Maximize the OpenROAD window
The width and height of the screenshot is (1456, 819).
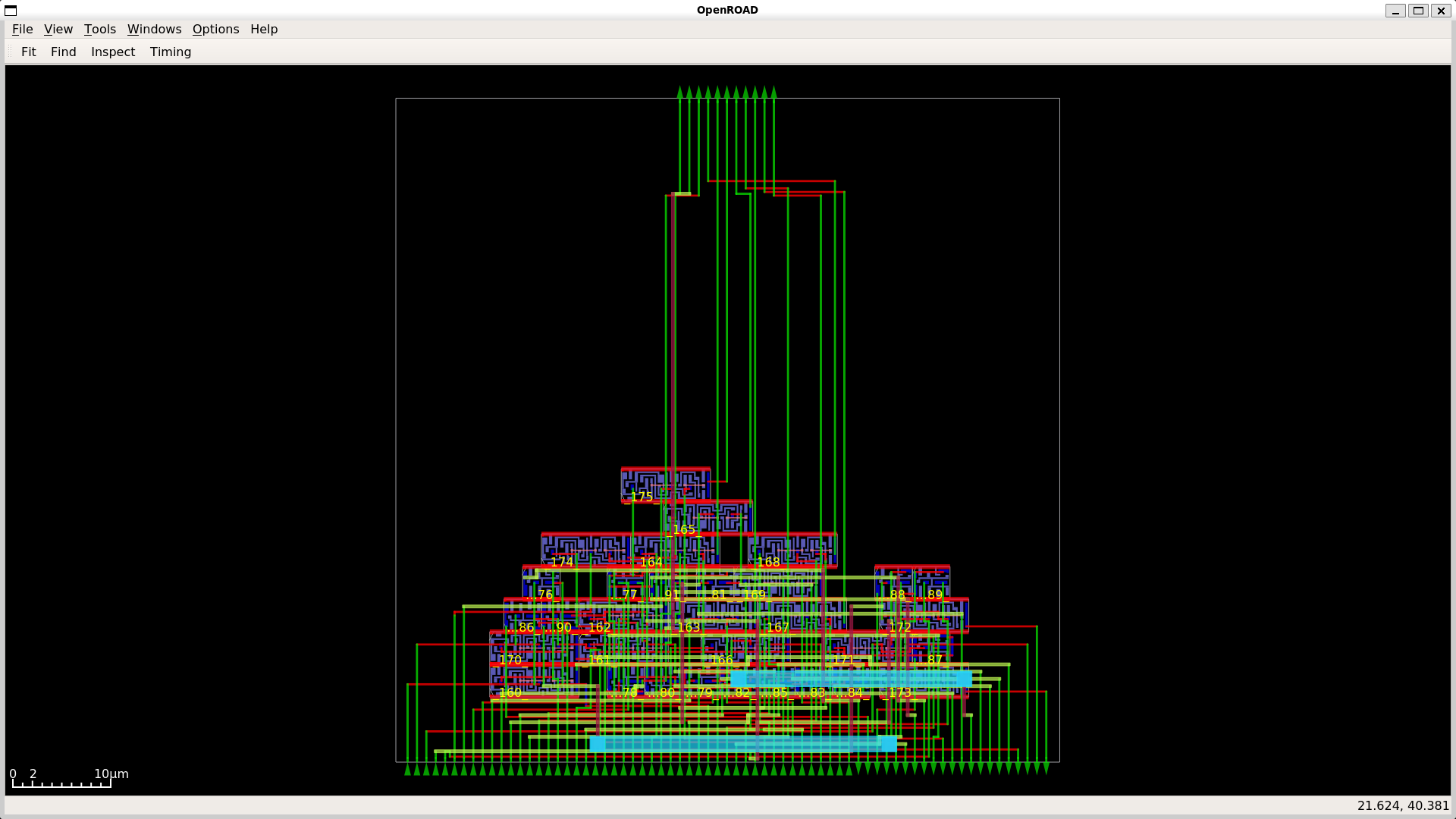pos(1417,10)
